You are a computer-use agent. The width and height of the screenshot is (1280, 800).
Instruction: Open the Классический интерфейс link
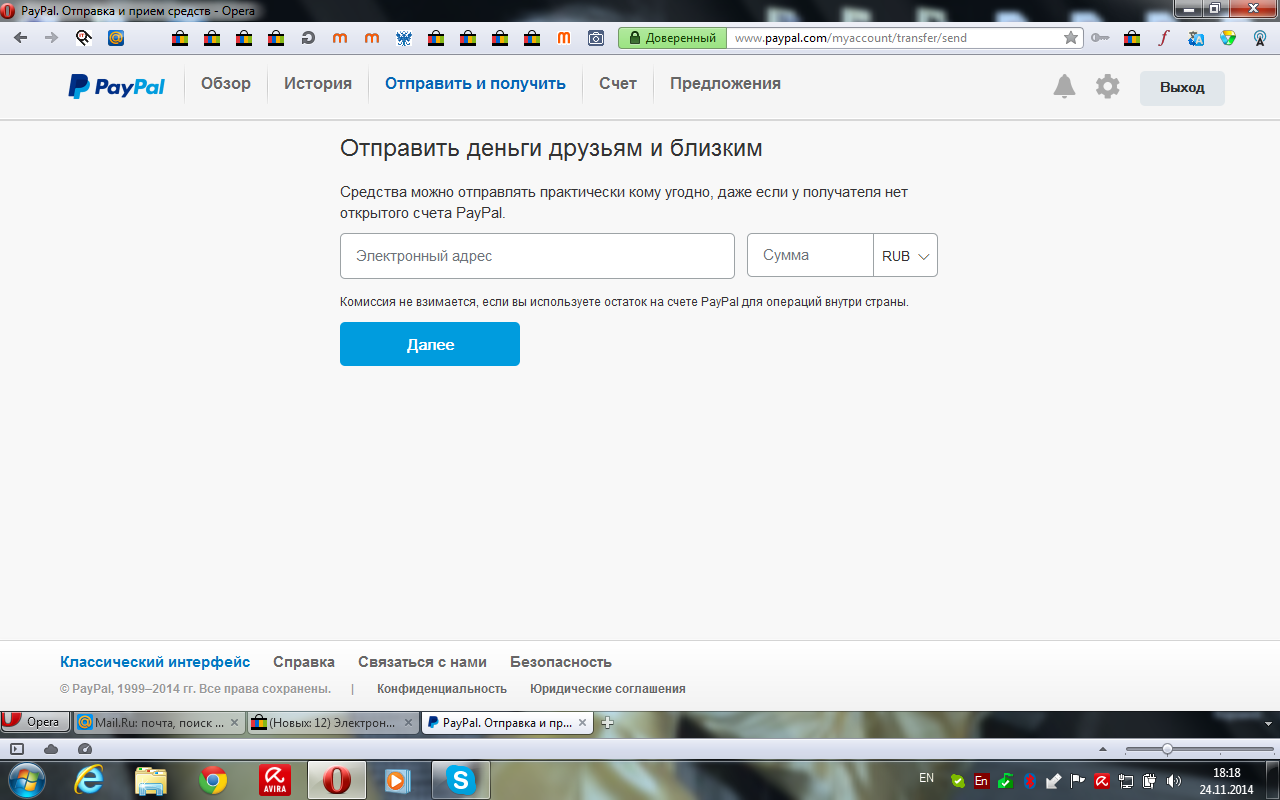[x=155, y=662]
